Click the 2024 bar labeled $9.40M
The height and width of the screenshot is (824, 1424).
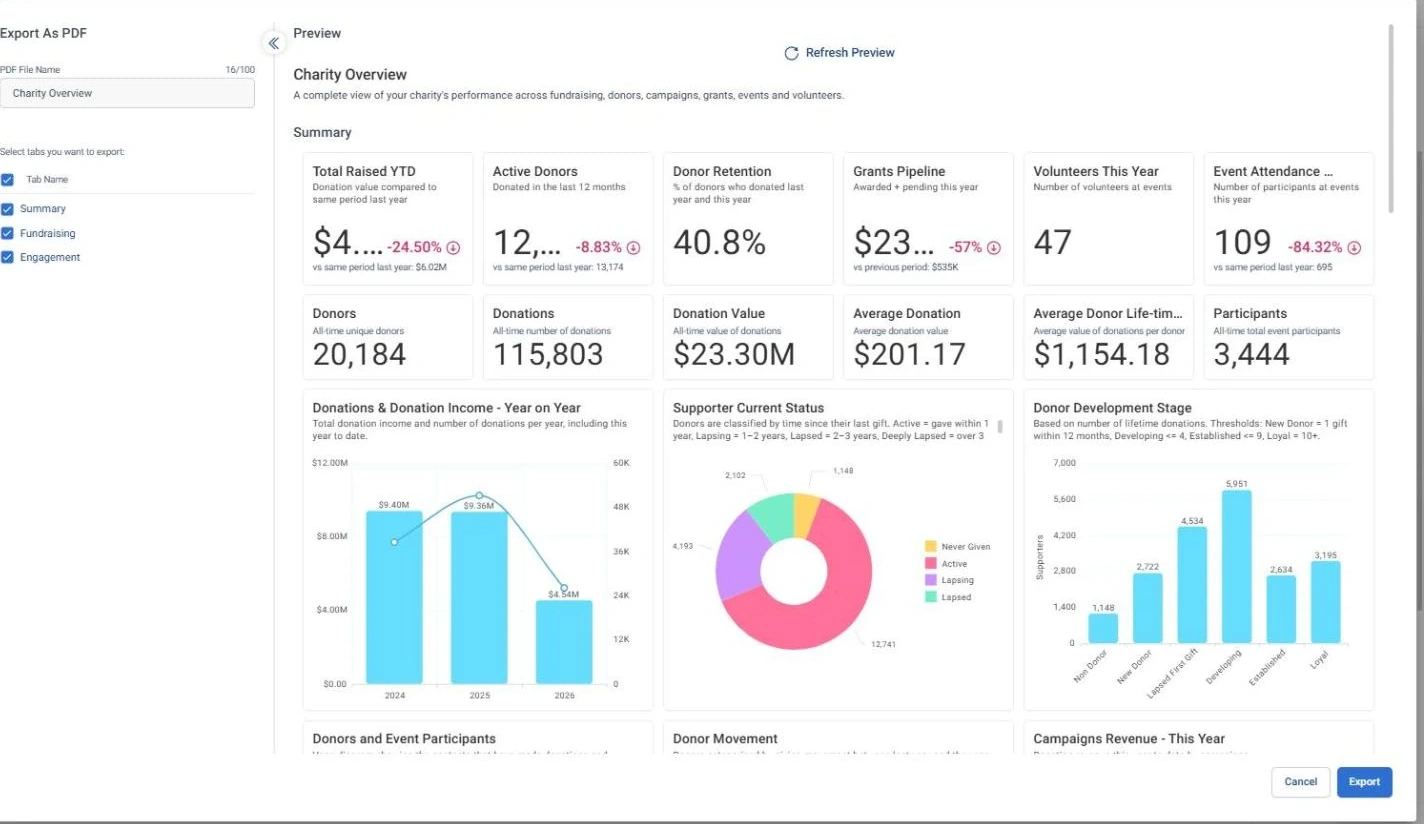(x=394, y=597)
